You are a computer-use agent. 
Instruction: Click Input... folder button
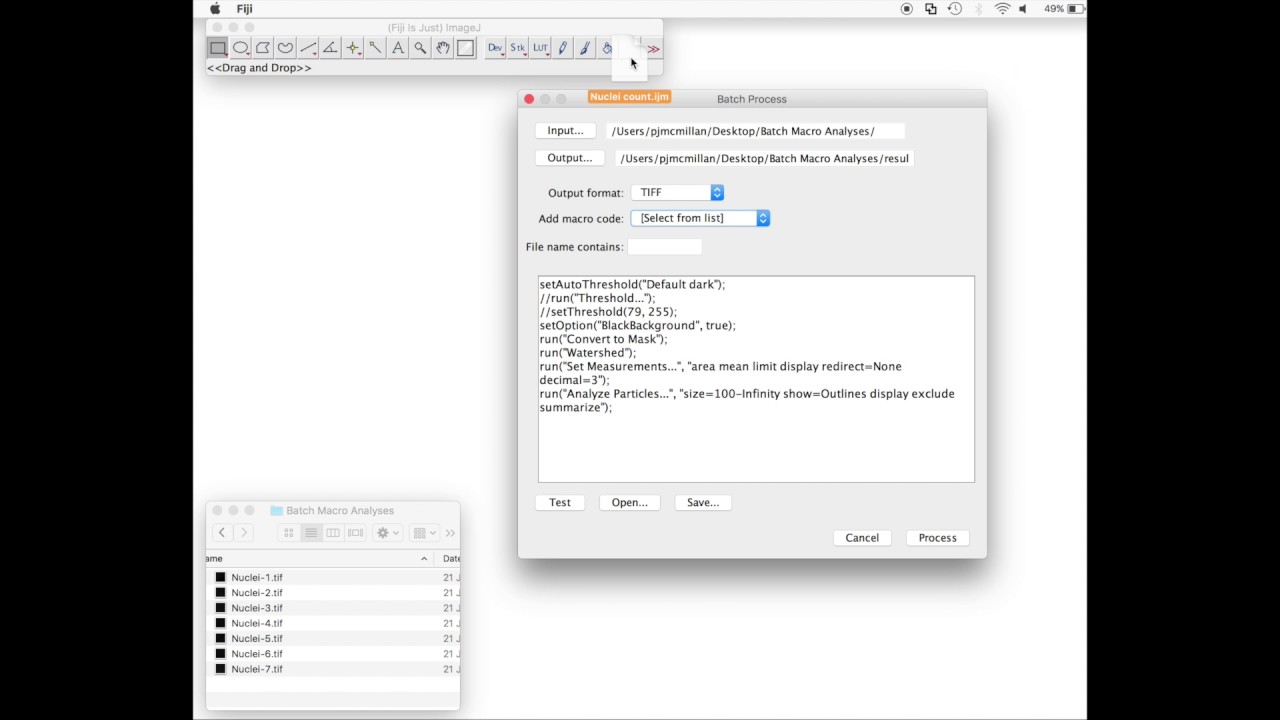coord(565,131)
